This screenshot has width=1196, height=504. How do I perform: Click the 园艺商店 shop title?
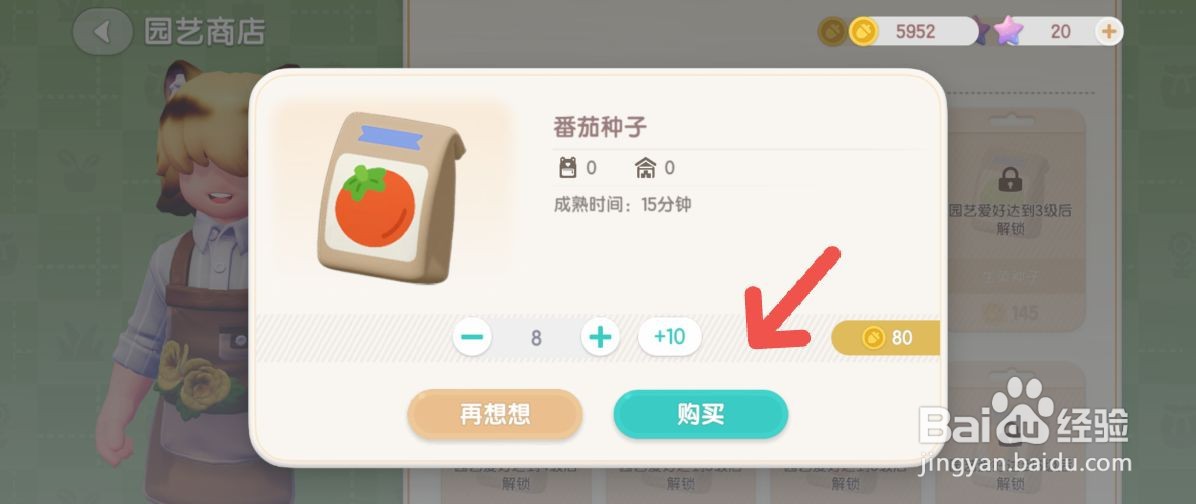(204, 32)
